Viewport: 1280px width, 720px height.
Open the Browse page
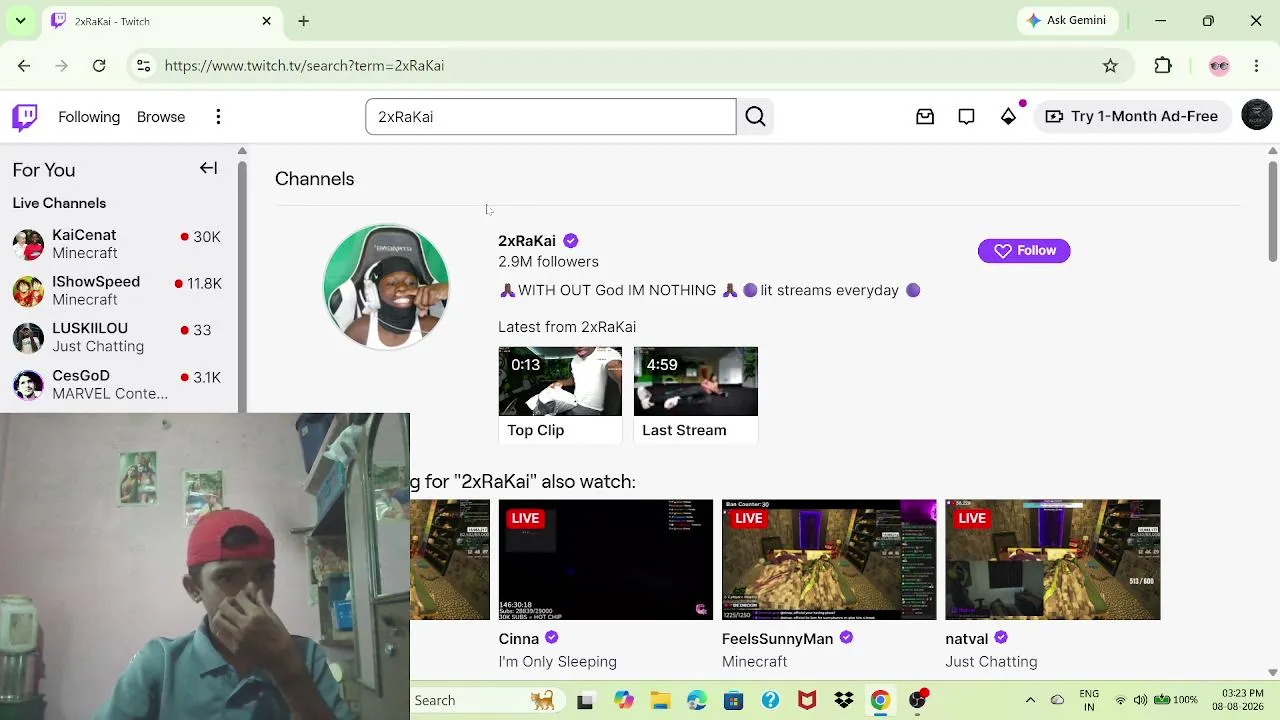[x=161, y=117]
